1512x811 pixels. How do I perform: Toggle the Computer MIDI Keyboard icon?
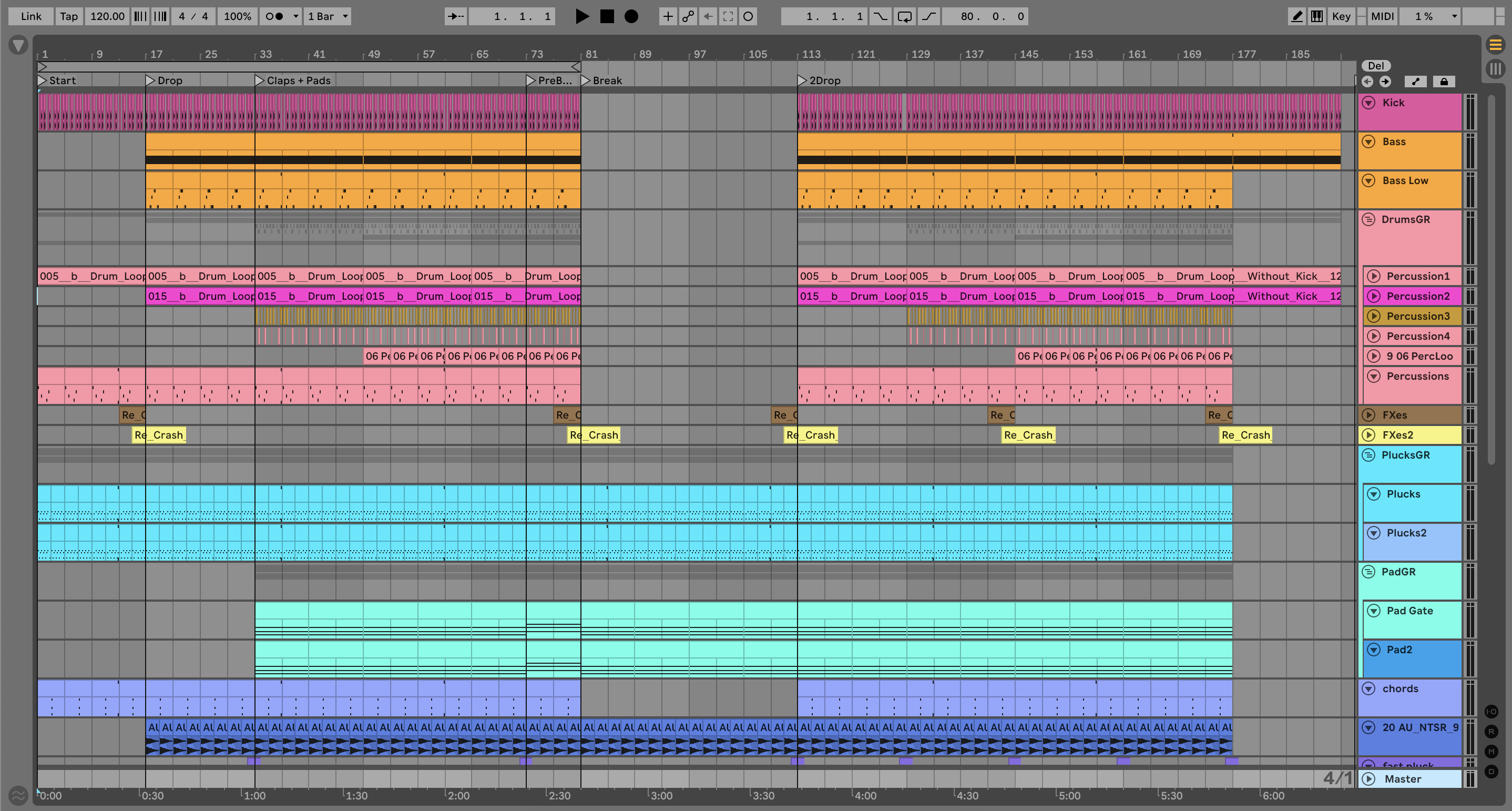1317,16
